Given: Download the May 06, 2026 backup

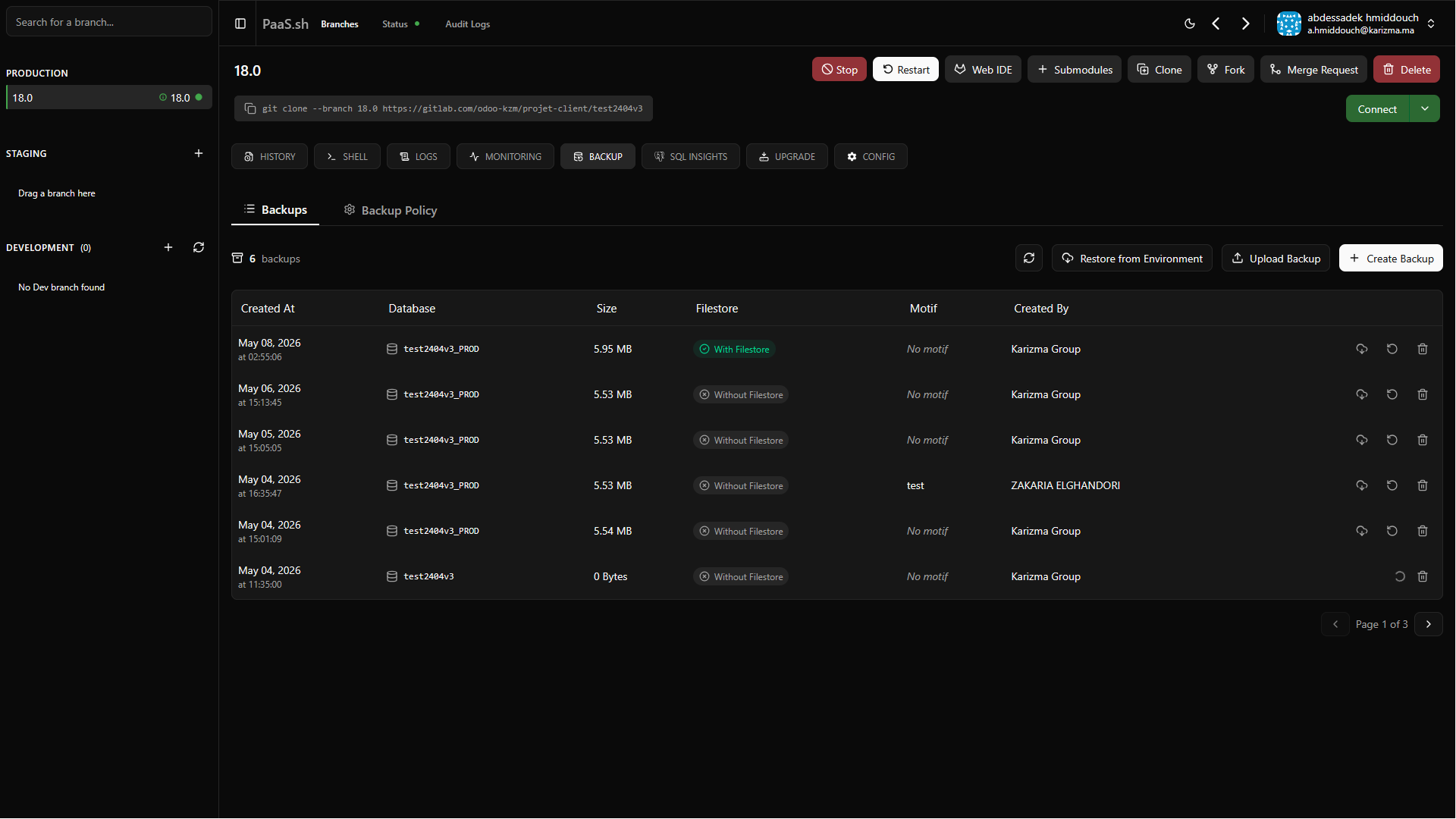Looking at the screenshot, I should point(1362,394).
